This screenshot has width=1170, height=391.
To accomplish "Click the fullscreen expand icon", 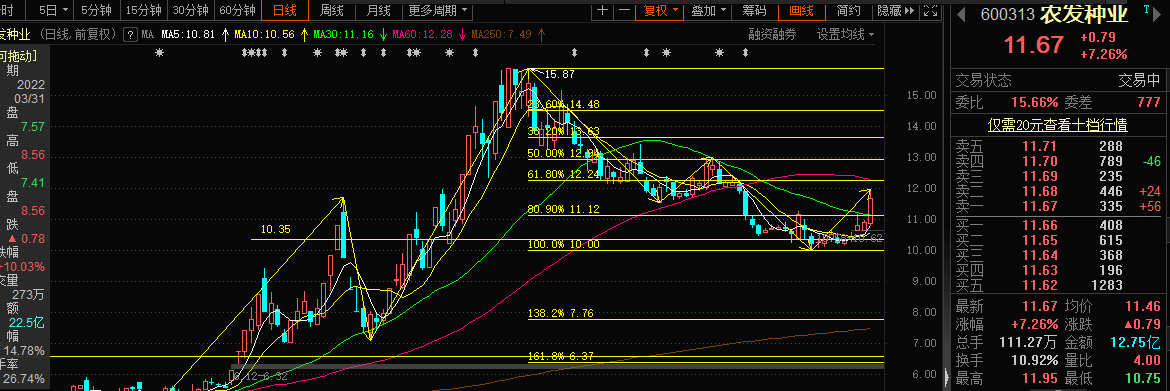I will pyautogui.click(x=930, y=10).
